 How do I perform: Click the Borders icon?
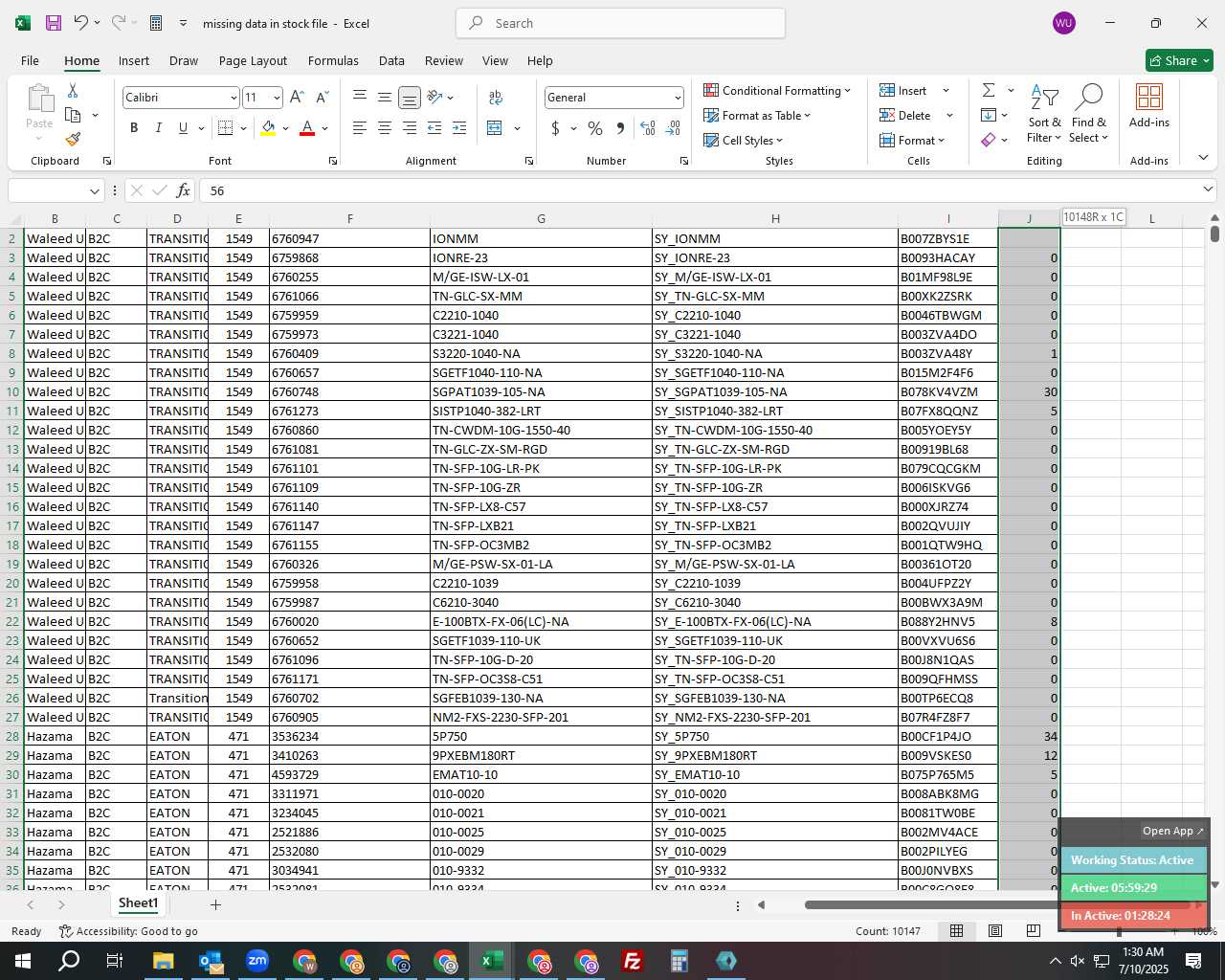(226, 127)
